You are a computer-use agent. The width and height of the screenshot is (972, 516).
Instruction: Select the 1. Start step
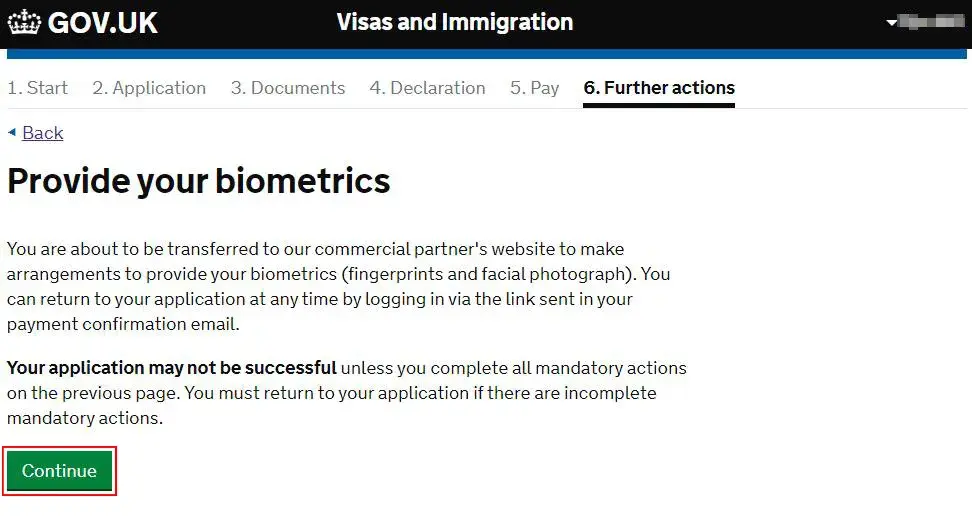38,88
